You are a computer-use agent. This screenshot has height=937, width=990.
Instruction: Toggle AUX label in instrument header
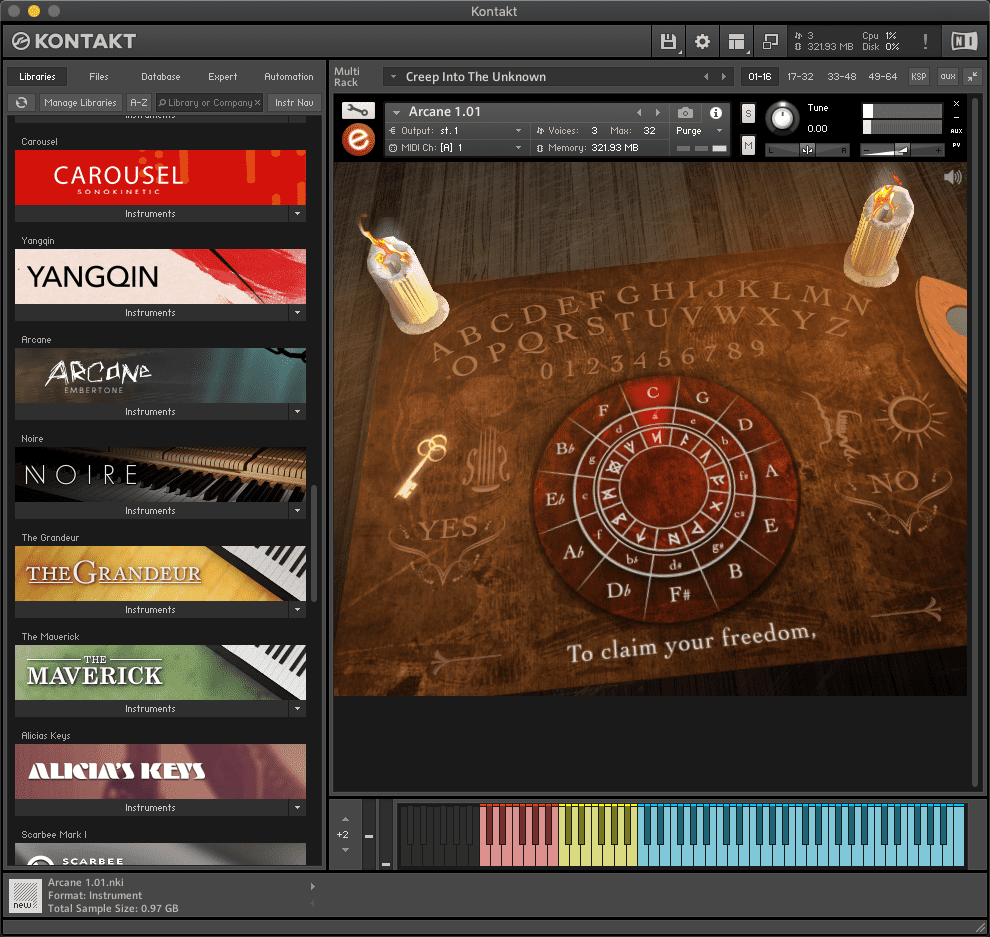956,131
